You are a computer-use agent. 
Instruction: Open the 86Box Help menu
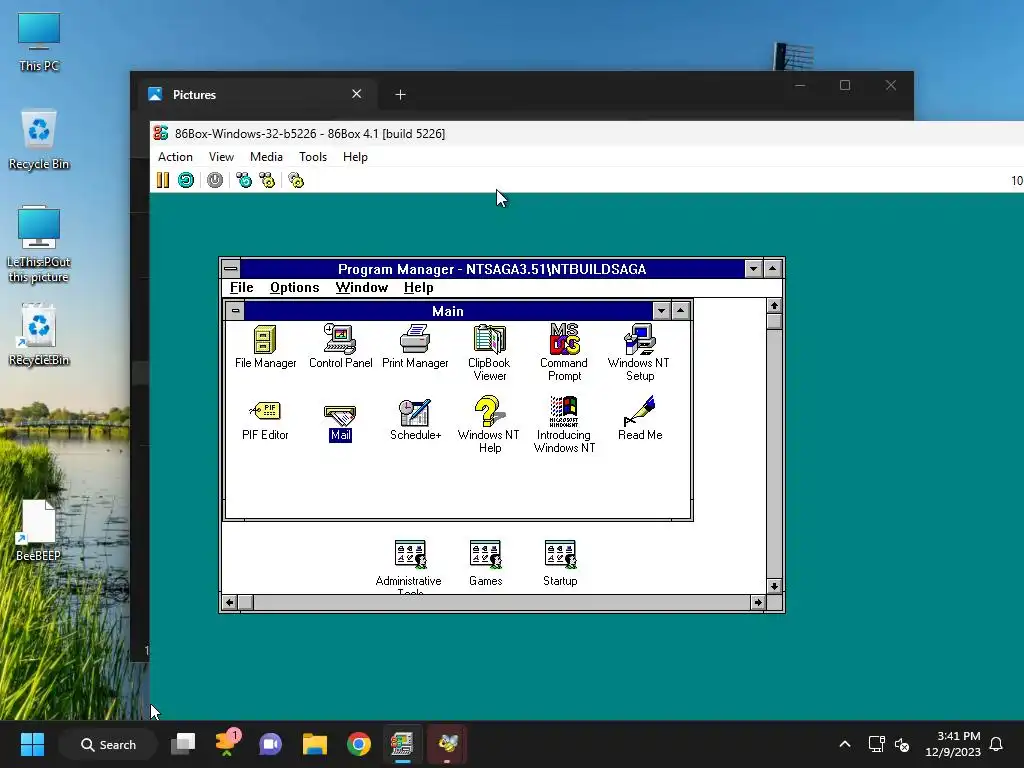[x=355, y=157]
